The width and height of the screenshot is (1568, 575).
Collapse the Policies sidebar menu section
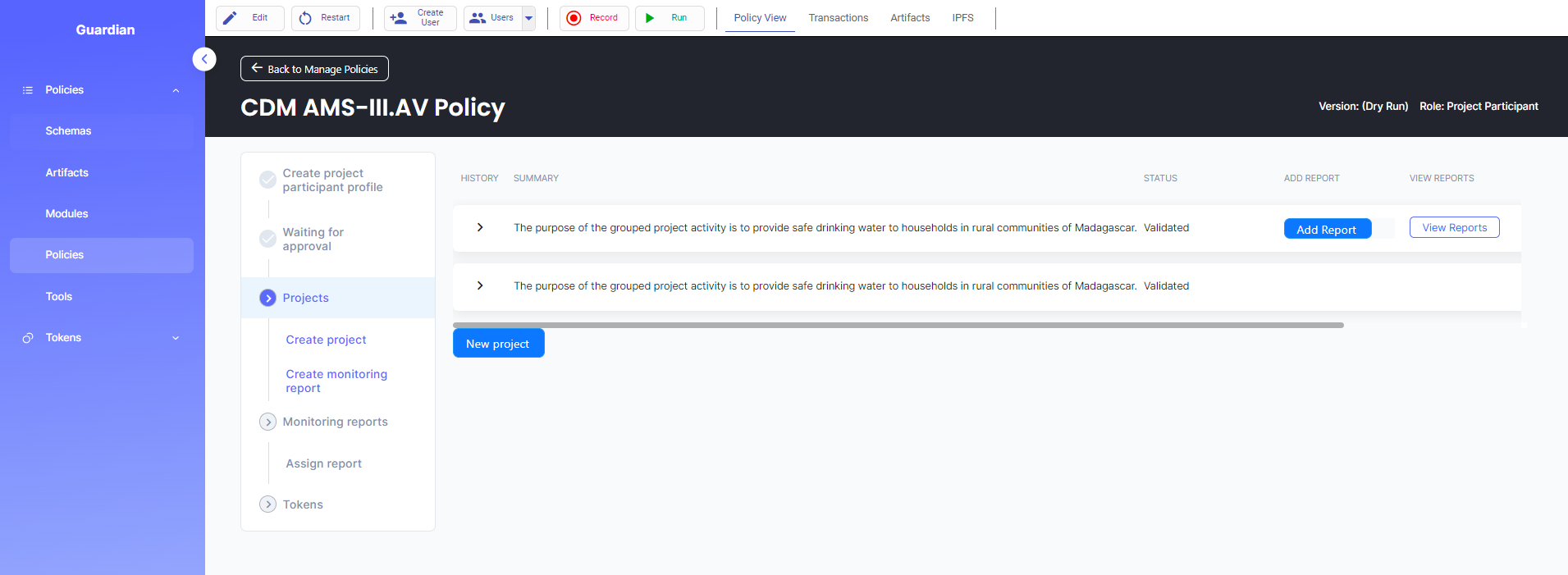coord(176,90)
